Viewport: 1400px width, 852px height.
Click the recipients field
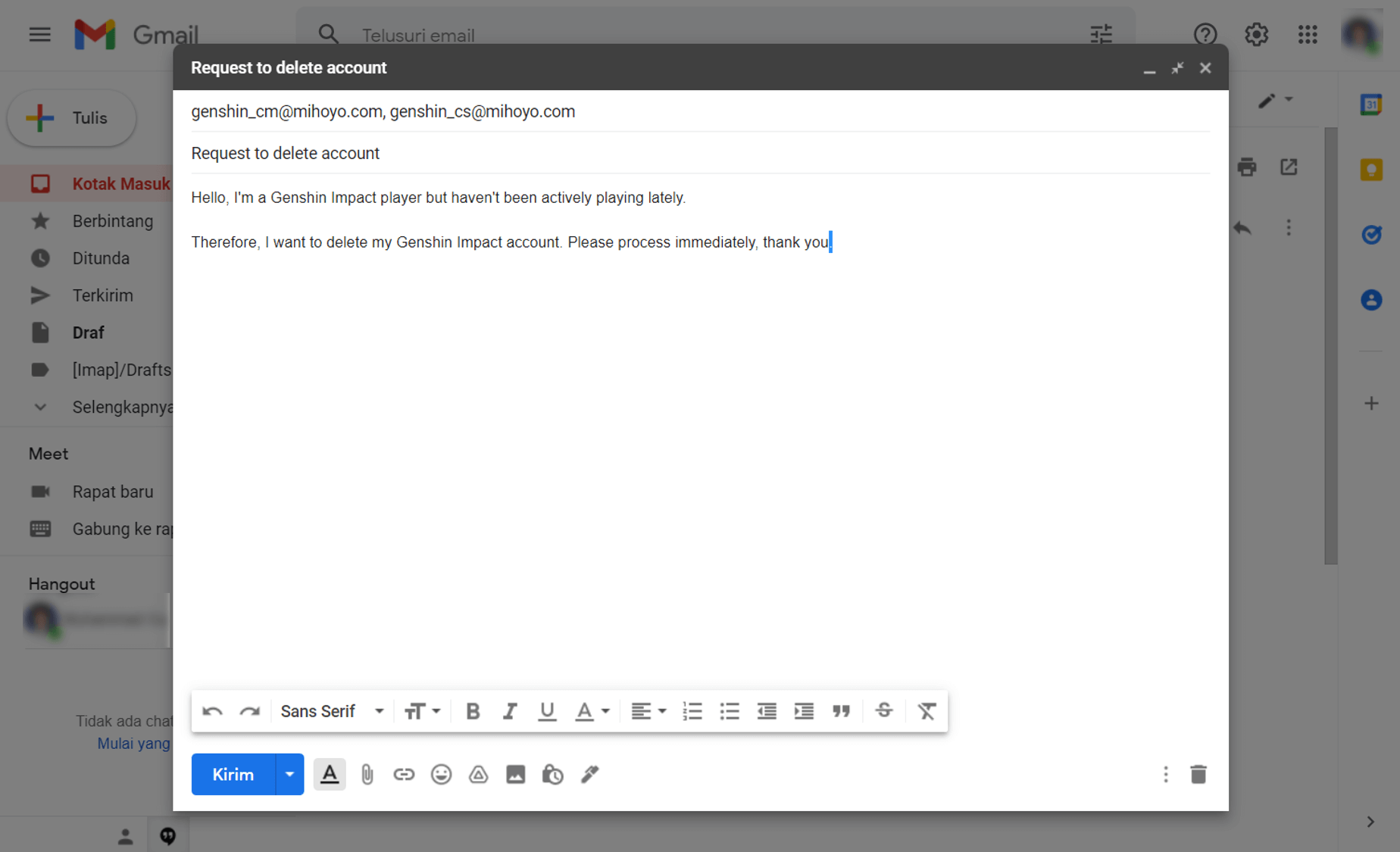click(700, 111)
